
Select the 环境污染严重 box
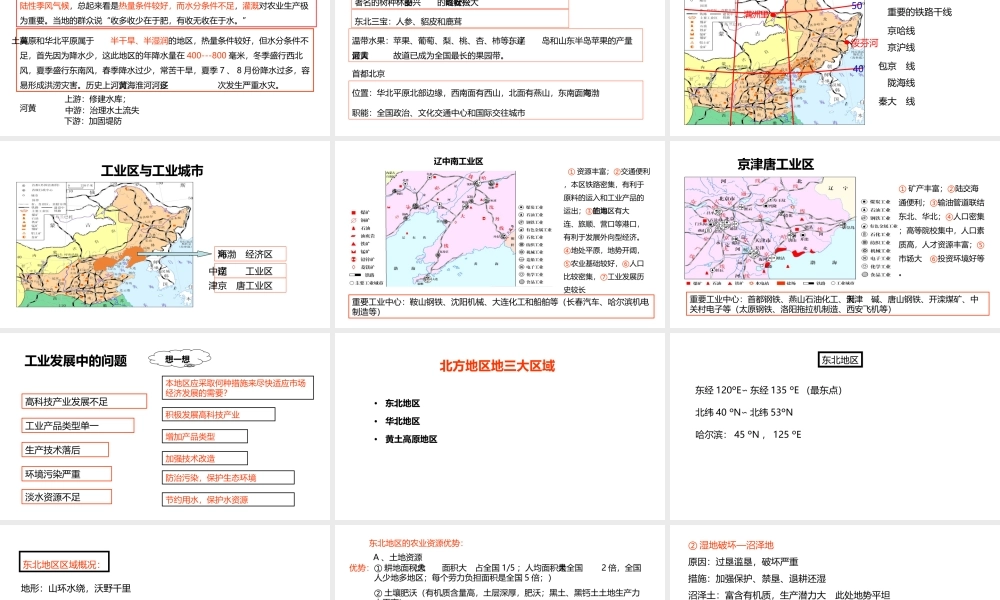[66, 474]
